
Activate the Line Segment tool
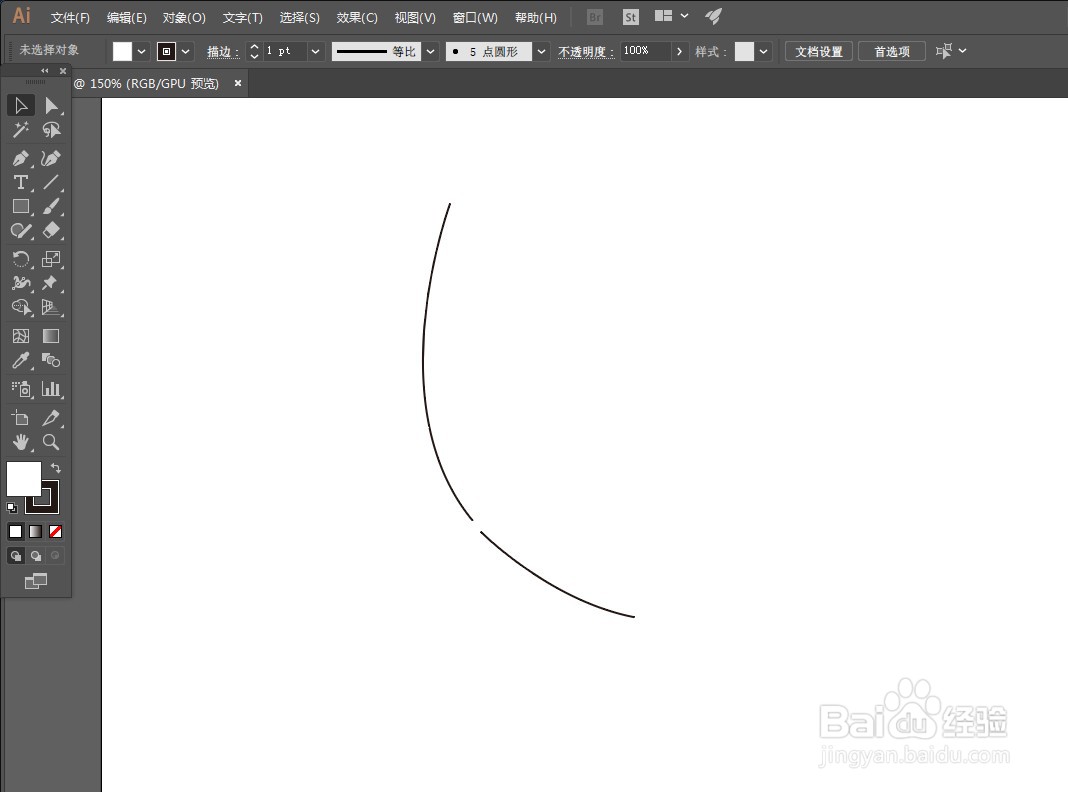pos(51,183)
